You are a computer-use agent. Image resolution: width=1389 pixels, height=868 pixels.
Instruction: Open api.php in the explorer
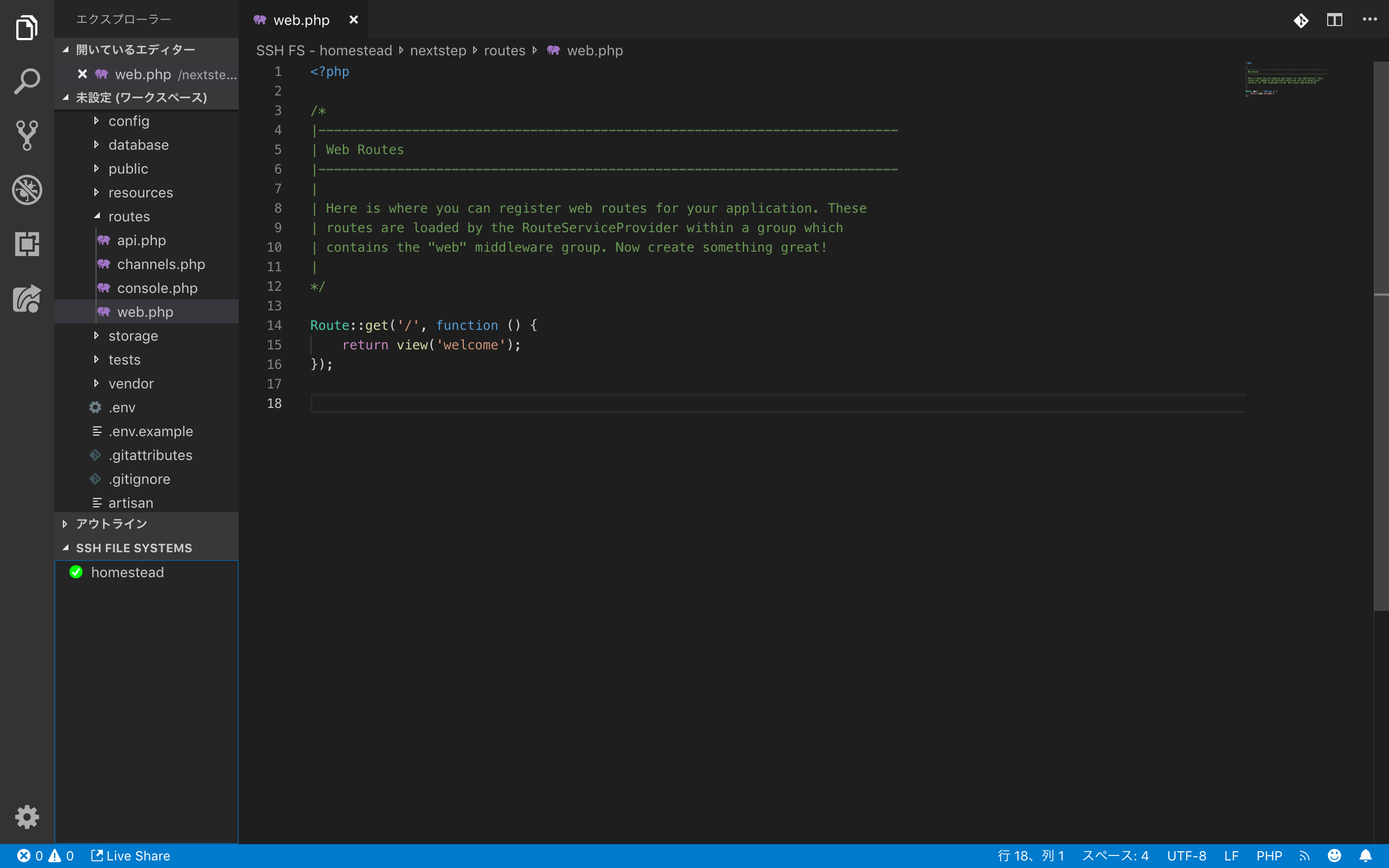[x=141, y=240]
